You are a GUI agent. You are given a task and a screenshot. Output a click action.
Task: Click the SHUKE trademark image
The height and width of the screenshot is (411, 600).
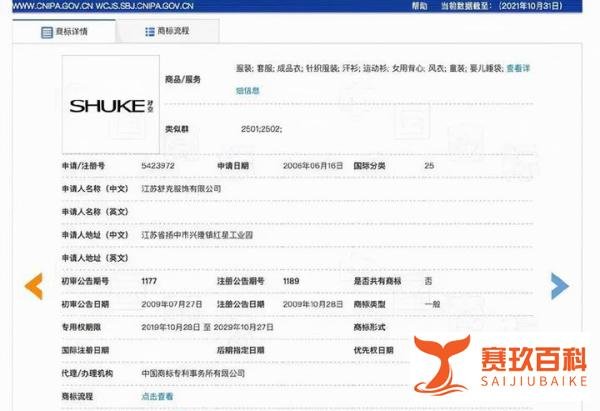pyautogui.click(x=111, y=104)
